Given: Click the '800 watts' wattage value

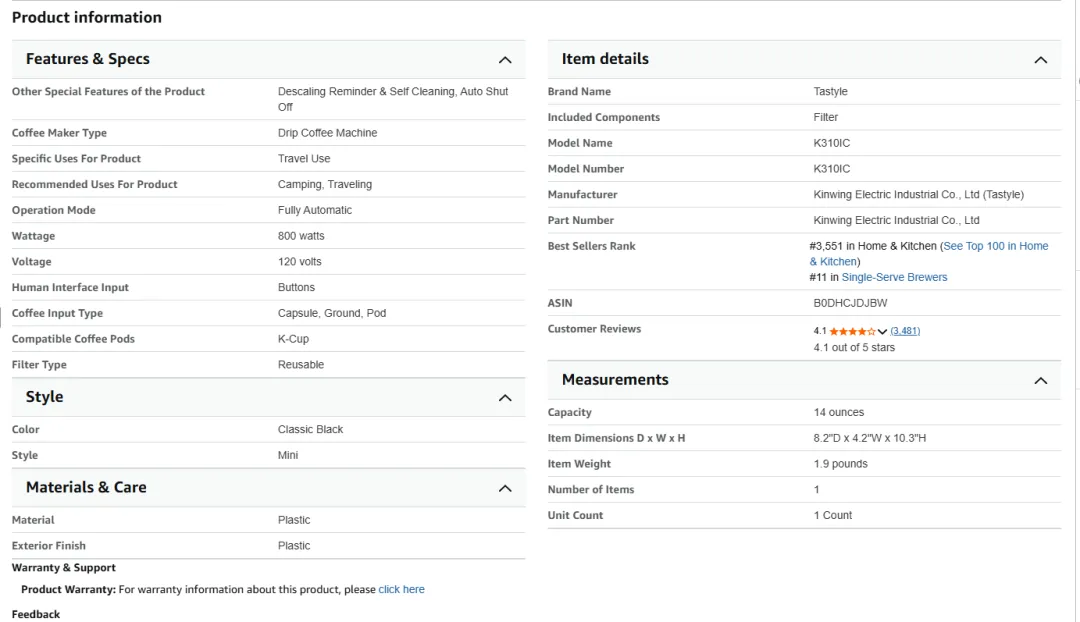Looking at the screenshot, I should tap(301, 236).
